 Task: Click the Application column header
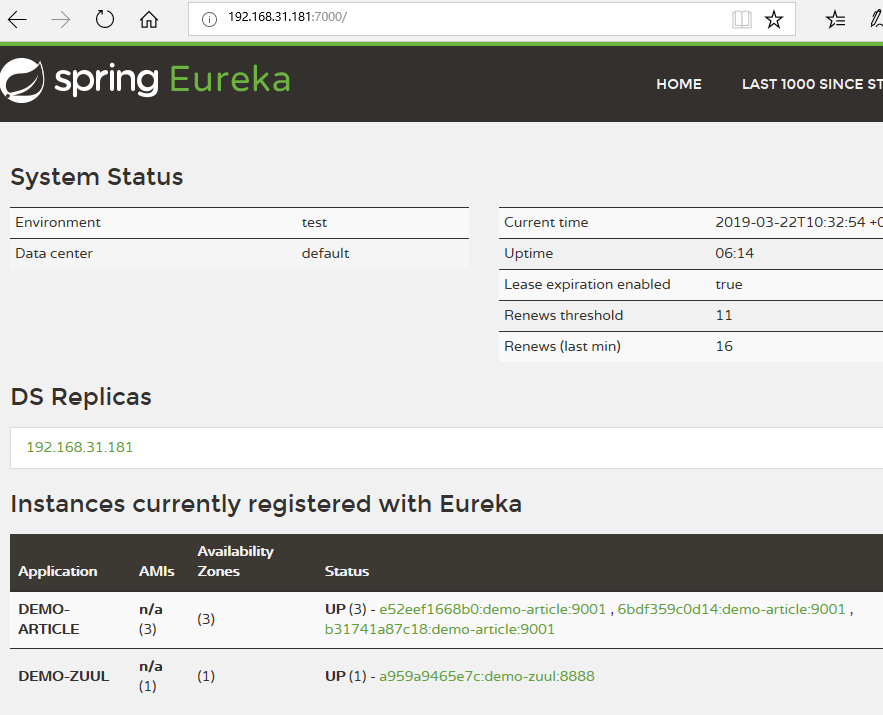(58, 571)
